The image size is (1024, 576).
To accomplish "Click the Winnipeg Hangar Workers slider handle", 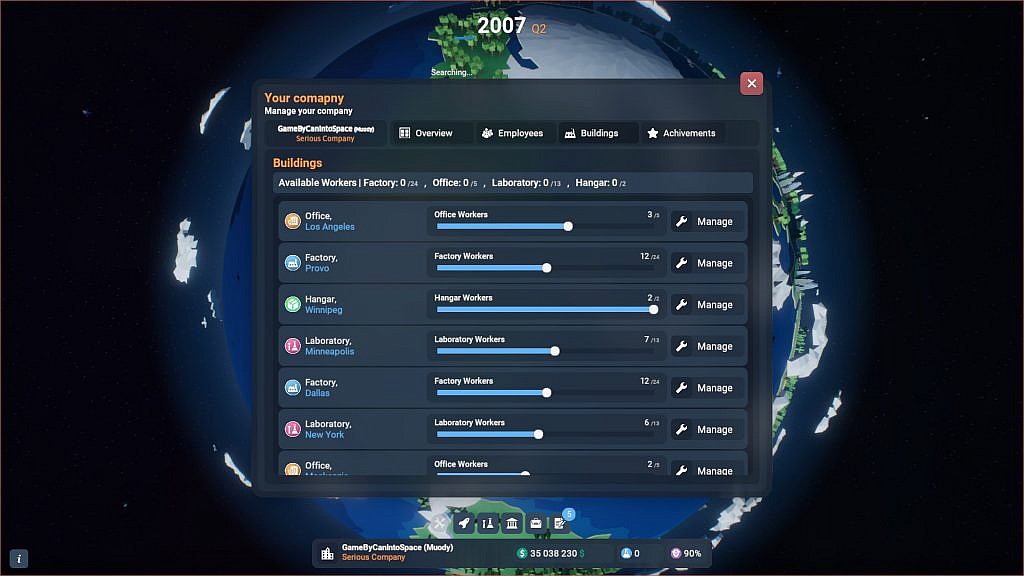I will coord(653,310).
